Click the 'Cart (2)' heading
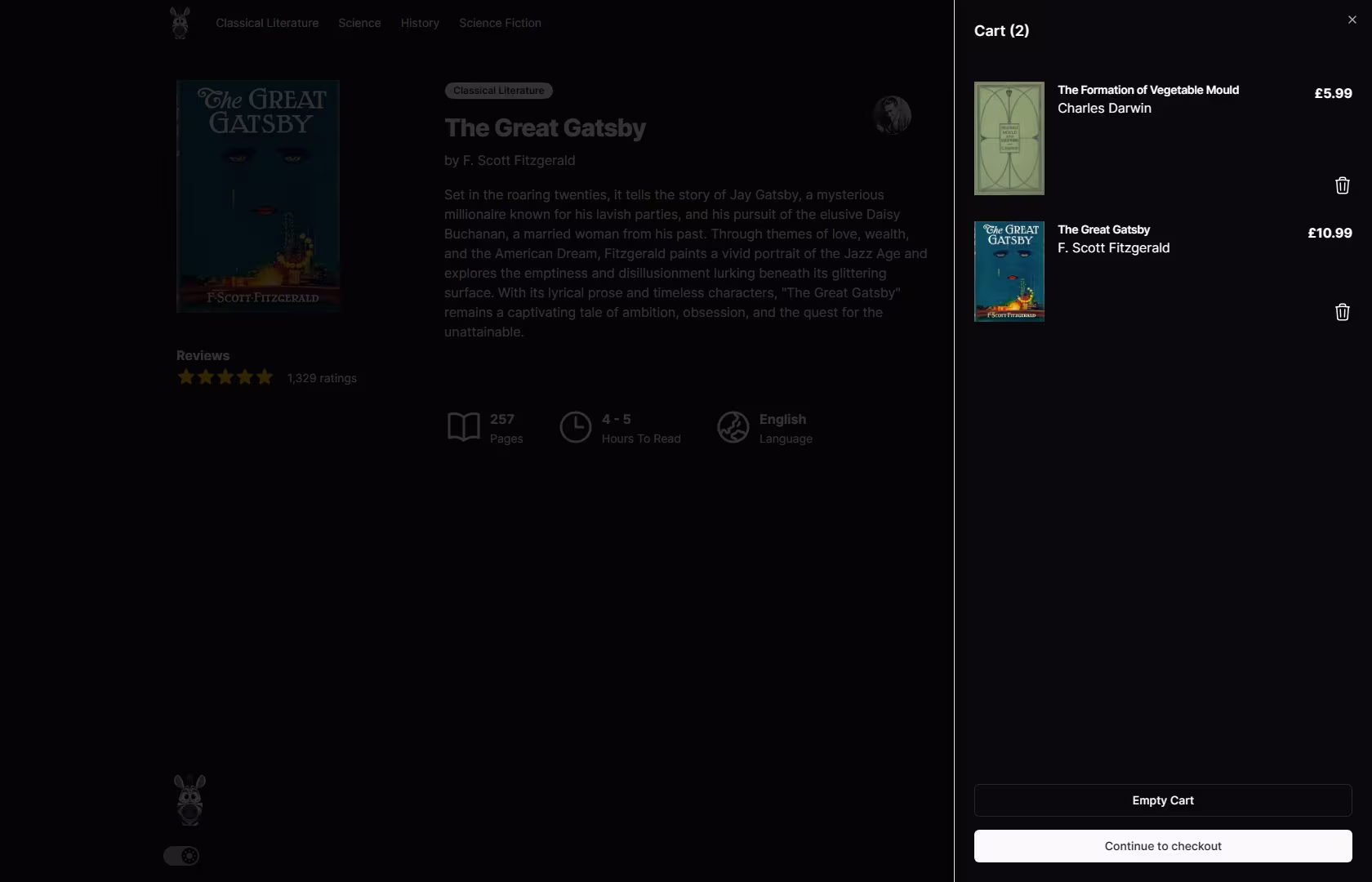Viewport: 1372px width, 882px height. coord(1001,31)
